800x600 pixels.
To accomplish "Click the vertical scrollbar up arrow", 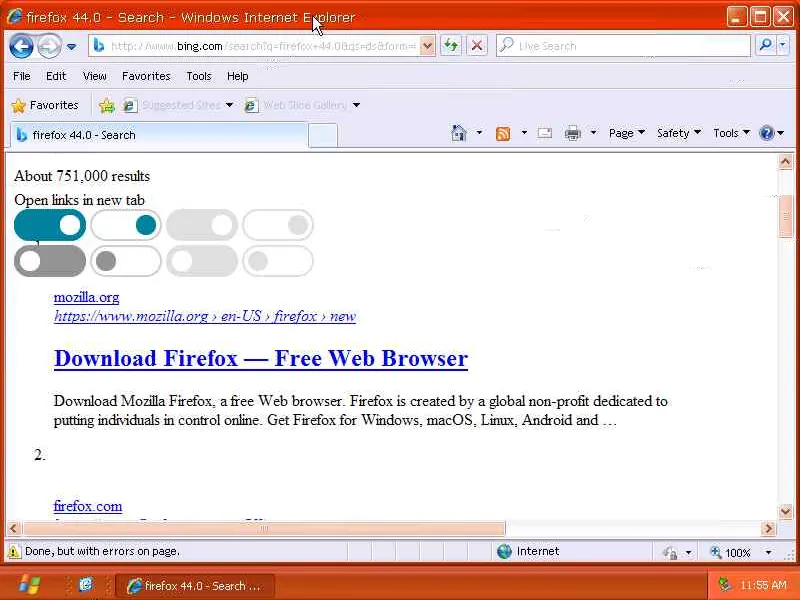I will pos(785,162).
